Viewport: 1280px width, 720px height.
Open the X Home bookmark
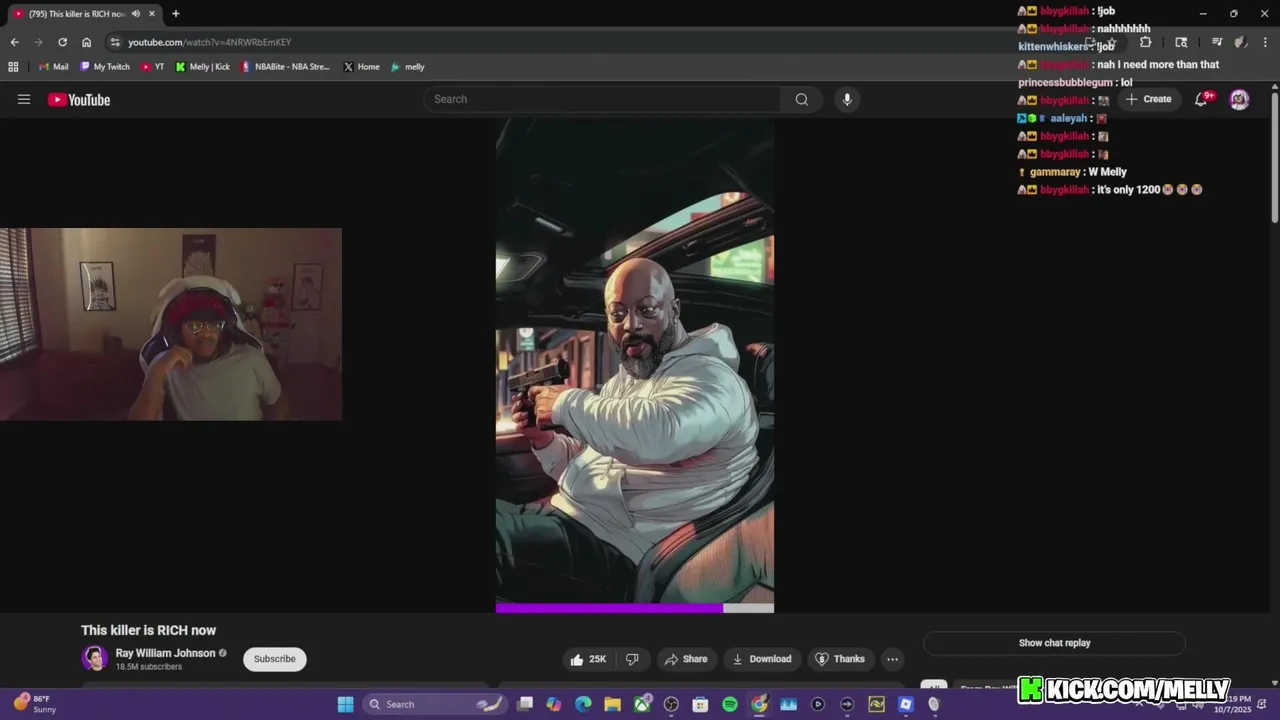coord(361,67)
